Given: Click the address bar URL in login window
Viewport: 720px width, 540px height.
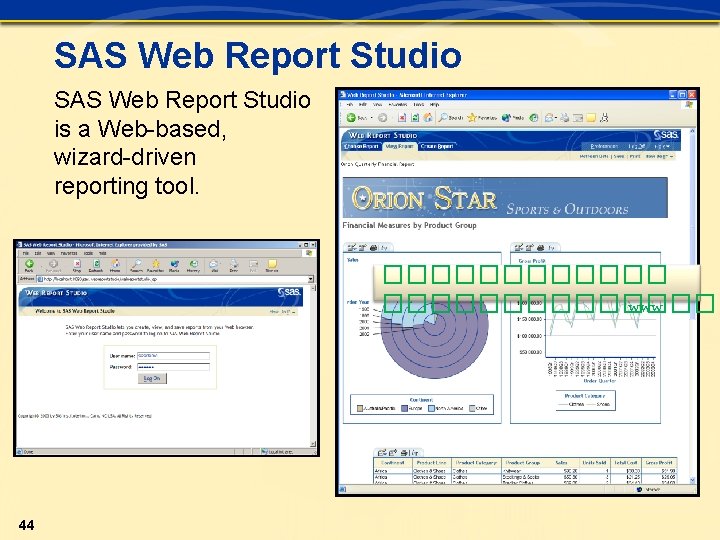Looking at the screenshot, I should point(100,279).
